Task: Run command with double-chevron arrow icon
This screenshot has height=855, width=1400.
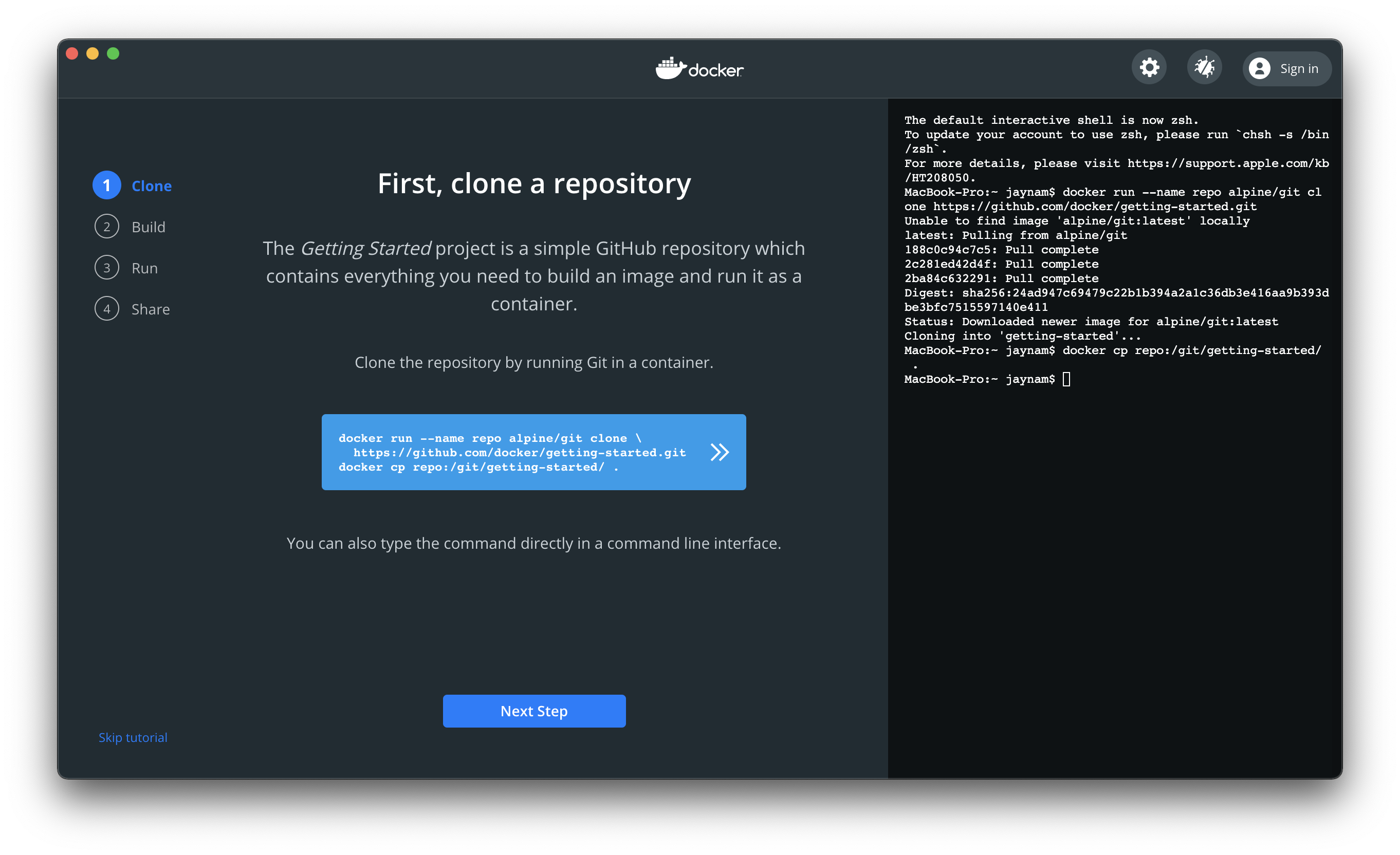Action: [x=720, y=452]
